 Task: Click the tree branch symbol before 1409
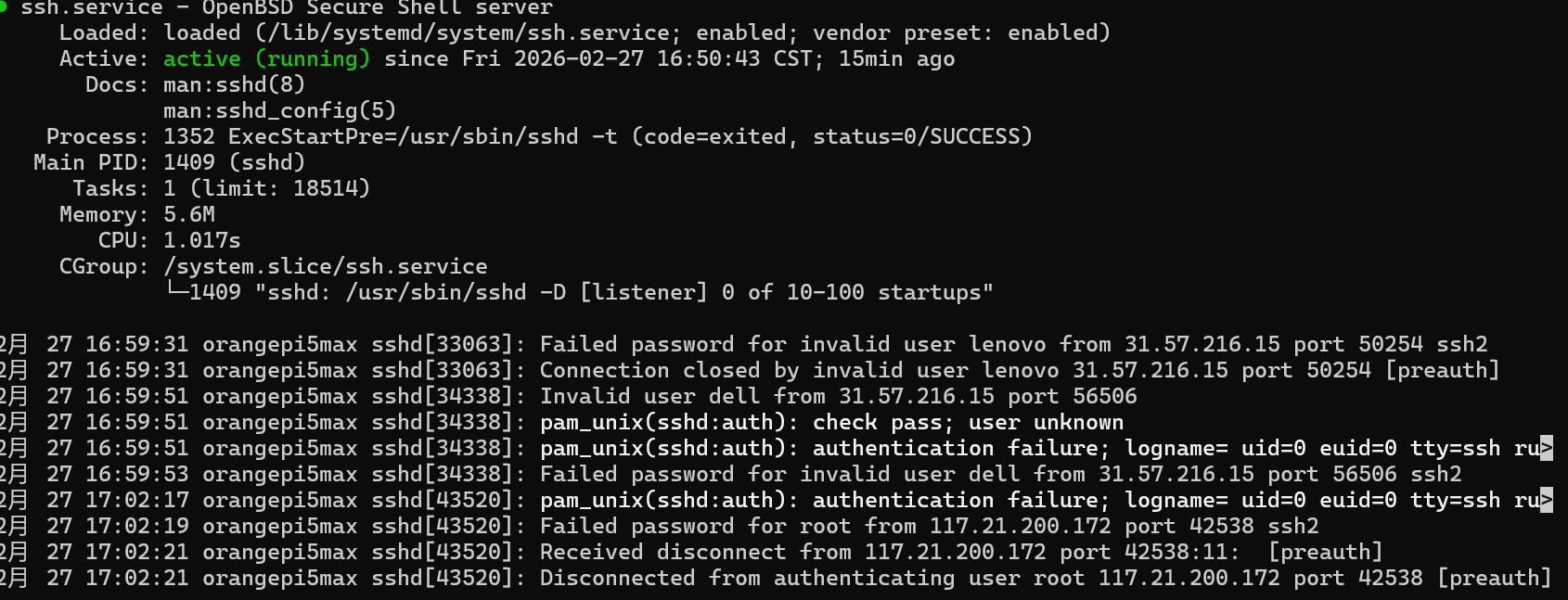[175, 293]
